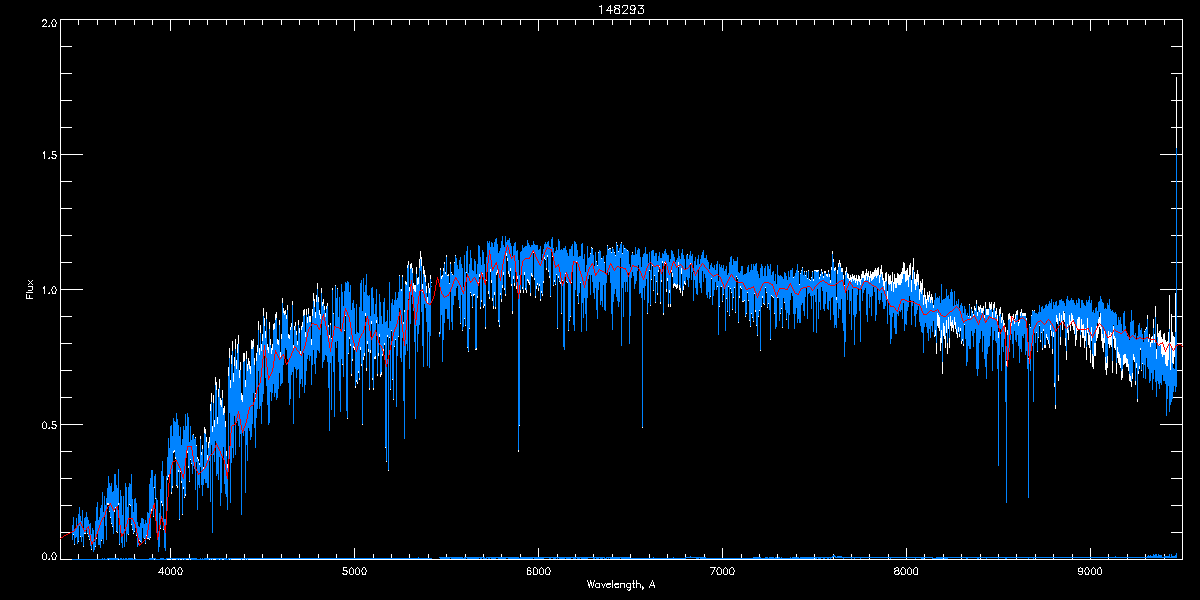Image resolution: width=1200 pixels, height=600 pixels.
Task: Click the white spectrum bump near 8000 Å
Action: click(908, 270)
